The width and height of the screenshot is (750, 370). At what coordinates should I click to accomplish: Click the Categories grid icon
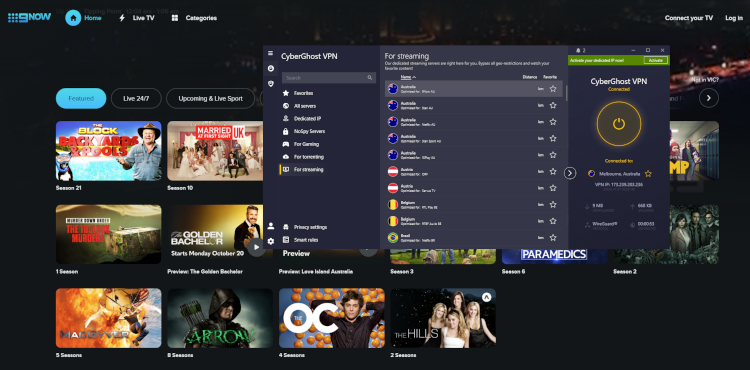coord(175,18)
